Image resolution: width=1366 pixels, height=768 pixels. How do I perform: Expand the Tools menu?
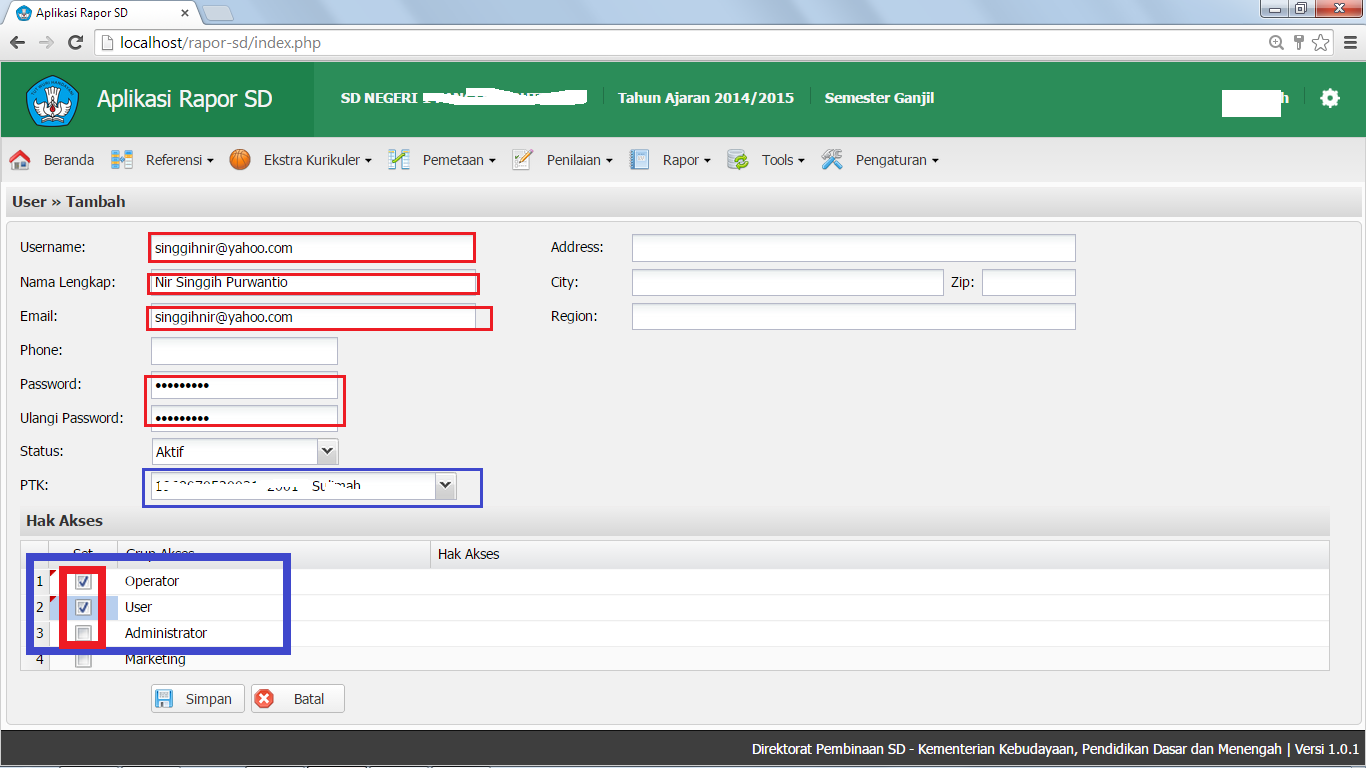(783, 160)
